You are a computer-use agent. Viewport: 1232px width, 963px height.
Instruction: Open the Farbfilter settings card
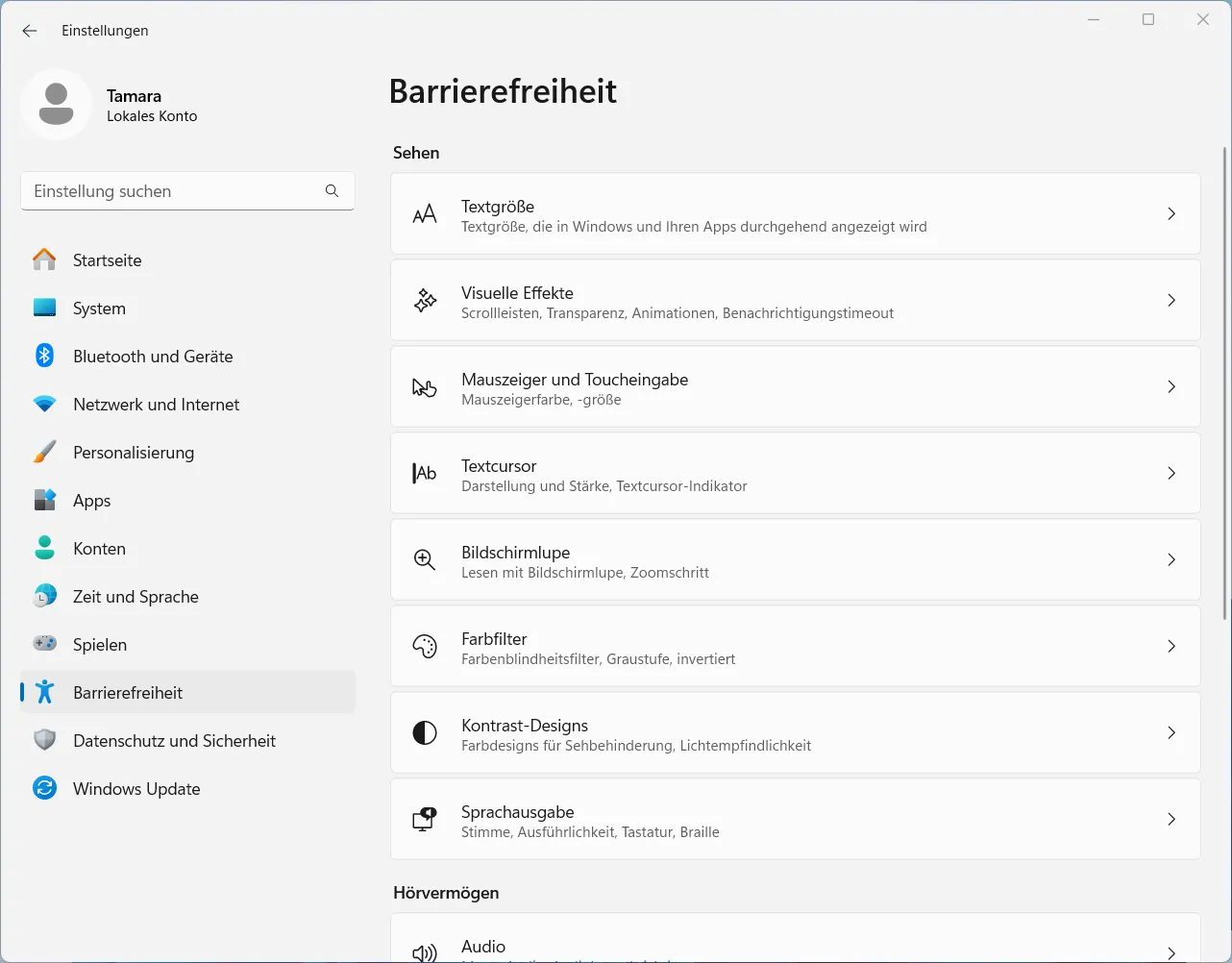pyautogui.click(x=796, y=646)
